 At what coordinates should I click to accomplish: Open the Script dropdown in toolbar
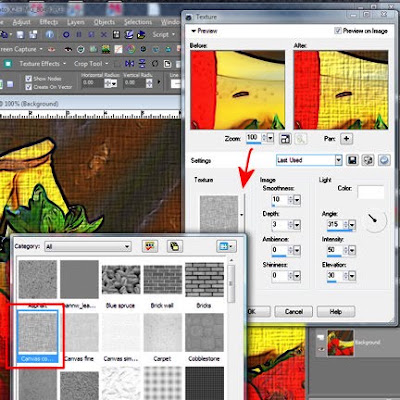coord(173,34)
